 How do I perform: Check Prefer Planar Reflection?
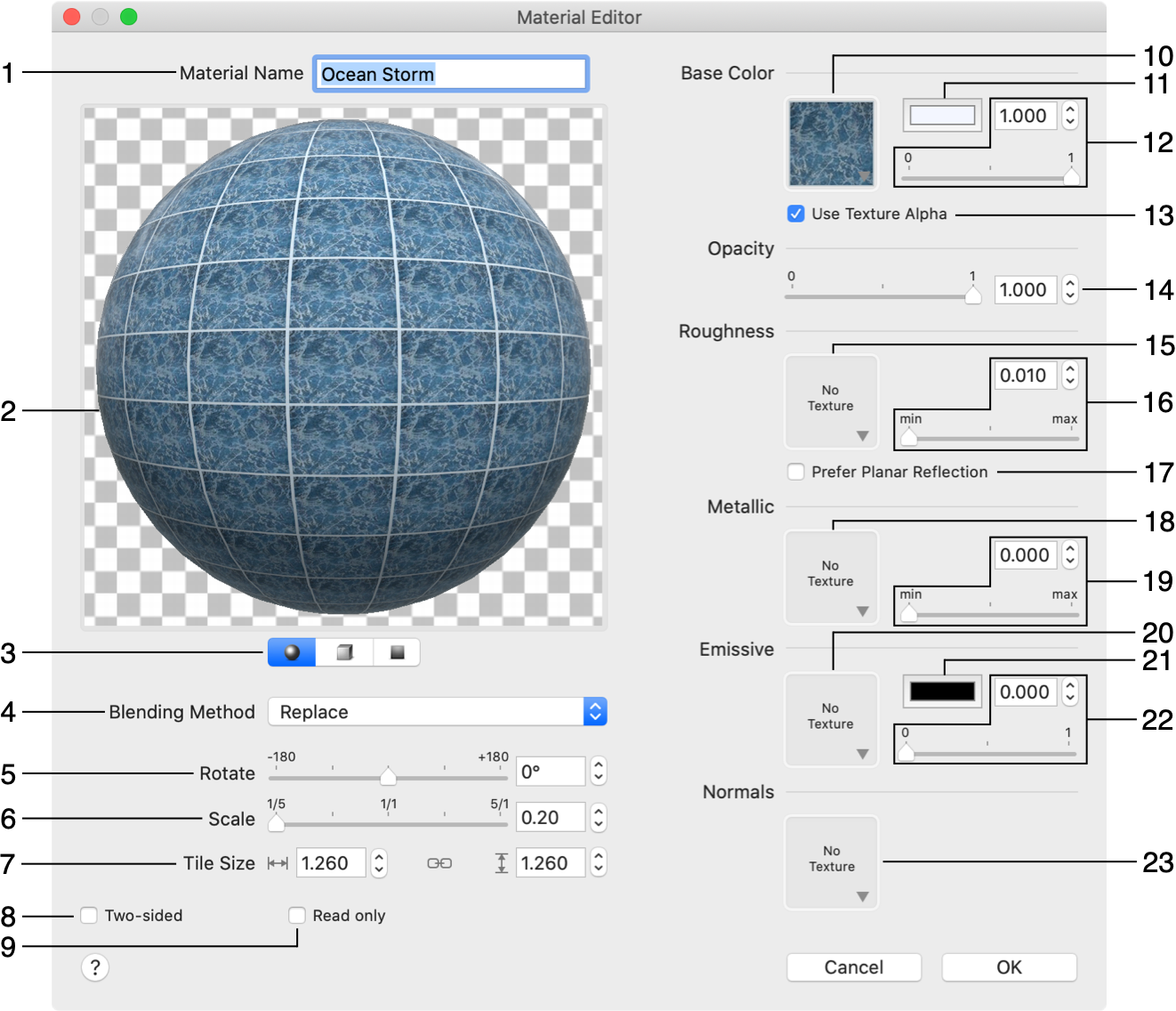click(x=796, y=472)
